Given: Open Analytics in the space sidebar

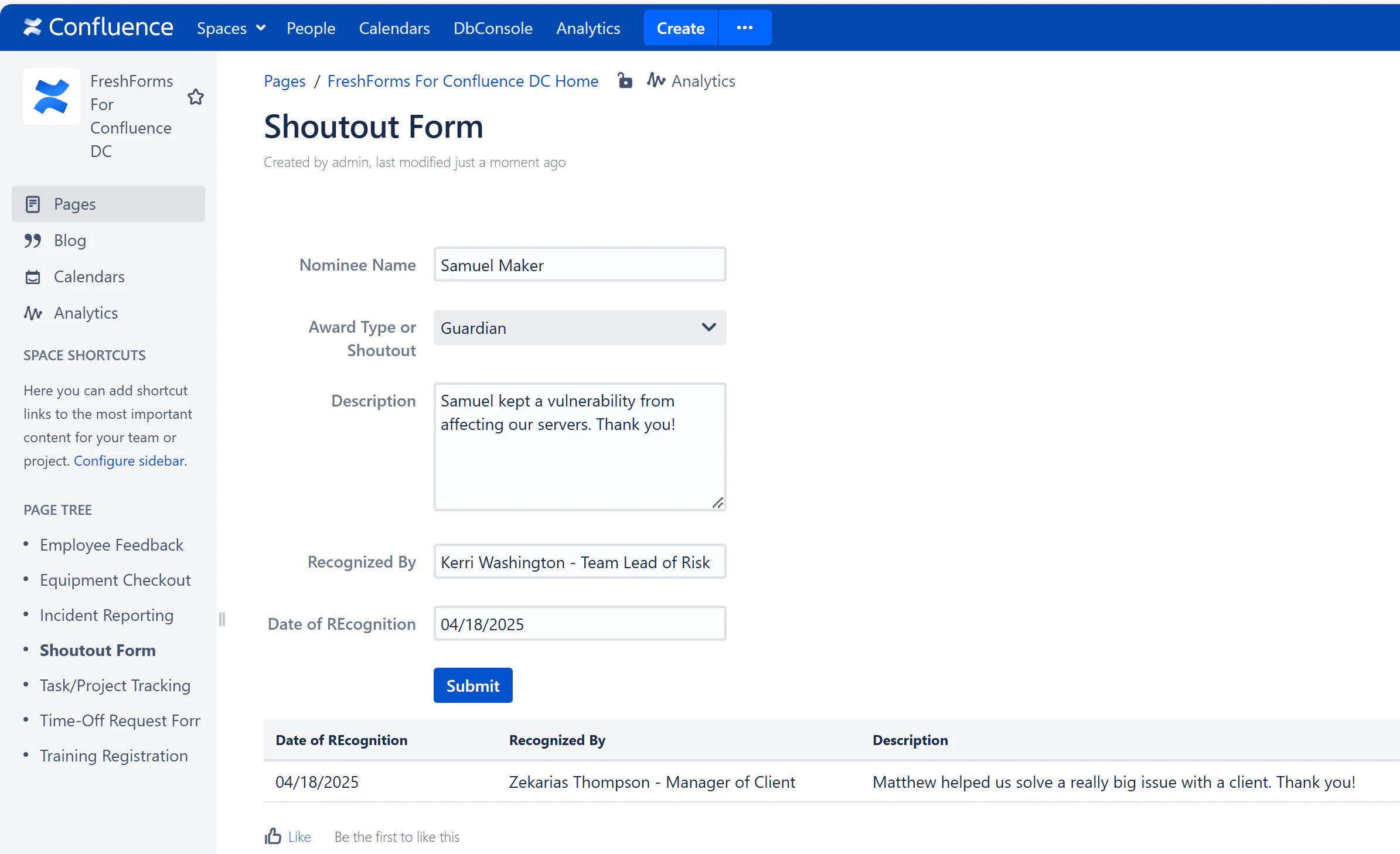Looking at the screenshot, I should tap(86, 313).
